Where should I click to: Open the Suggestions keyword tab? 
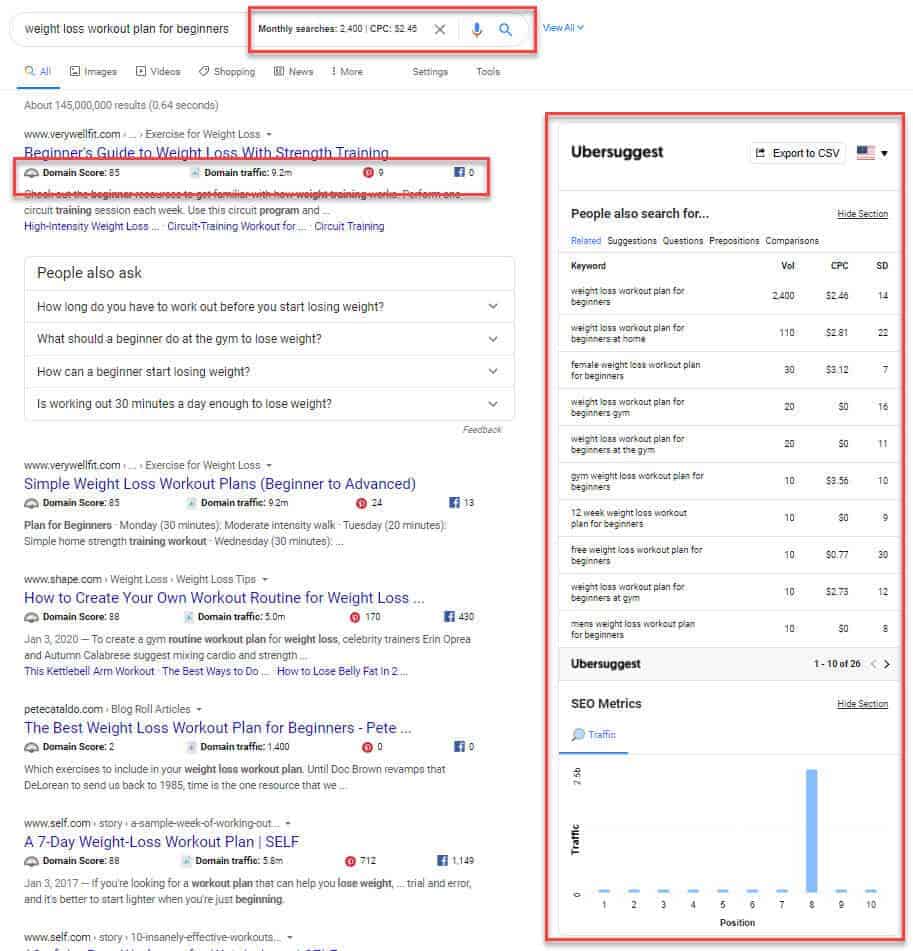click(632, 241)
